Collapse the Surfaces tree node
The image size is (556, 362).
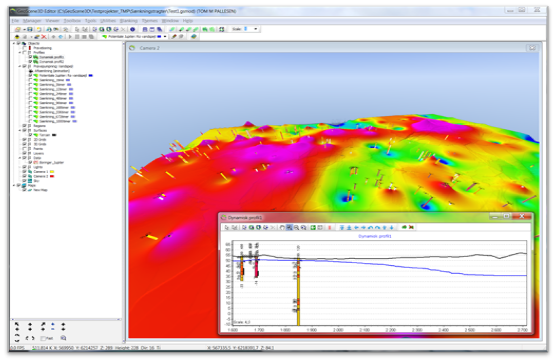(20, 130)
